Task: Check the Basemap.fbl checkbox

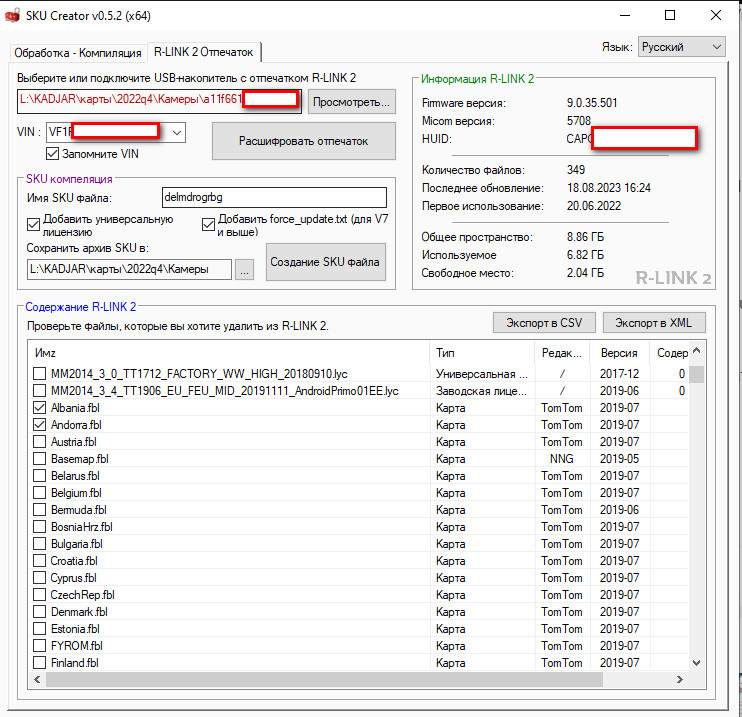Action: 40,459
